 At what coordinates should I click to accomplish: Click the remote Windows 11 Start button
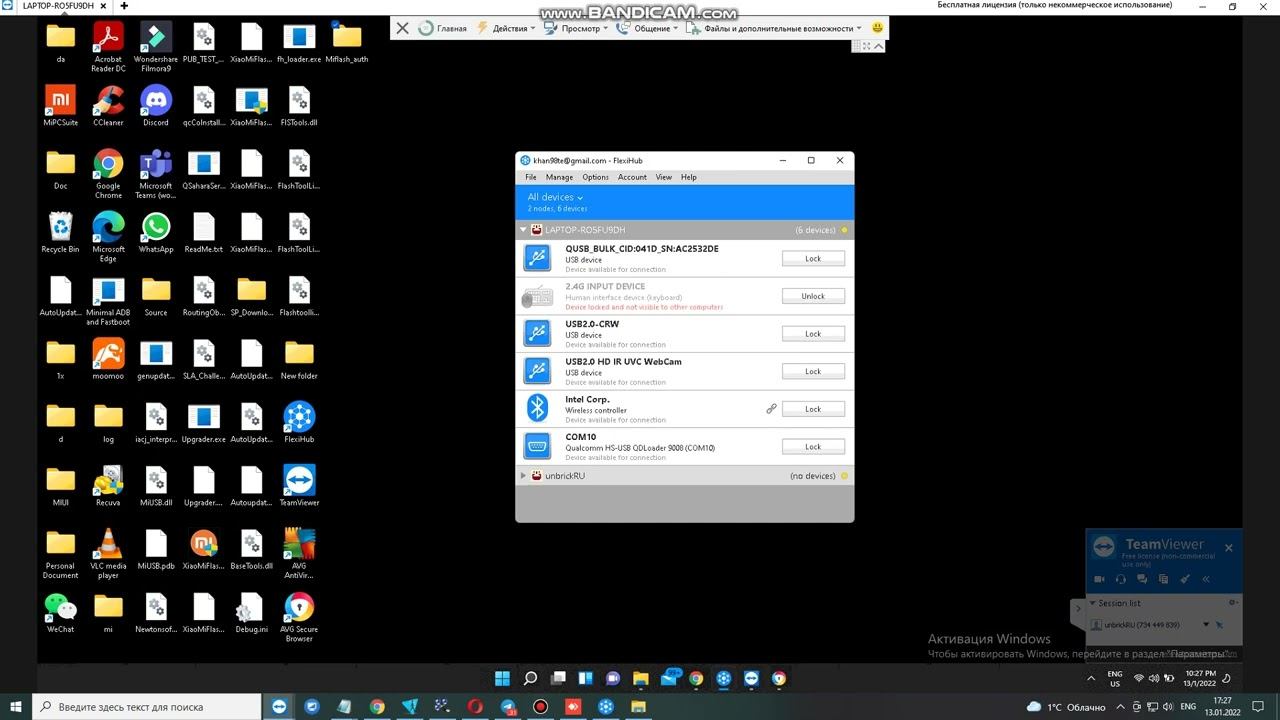pos(502,678)
